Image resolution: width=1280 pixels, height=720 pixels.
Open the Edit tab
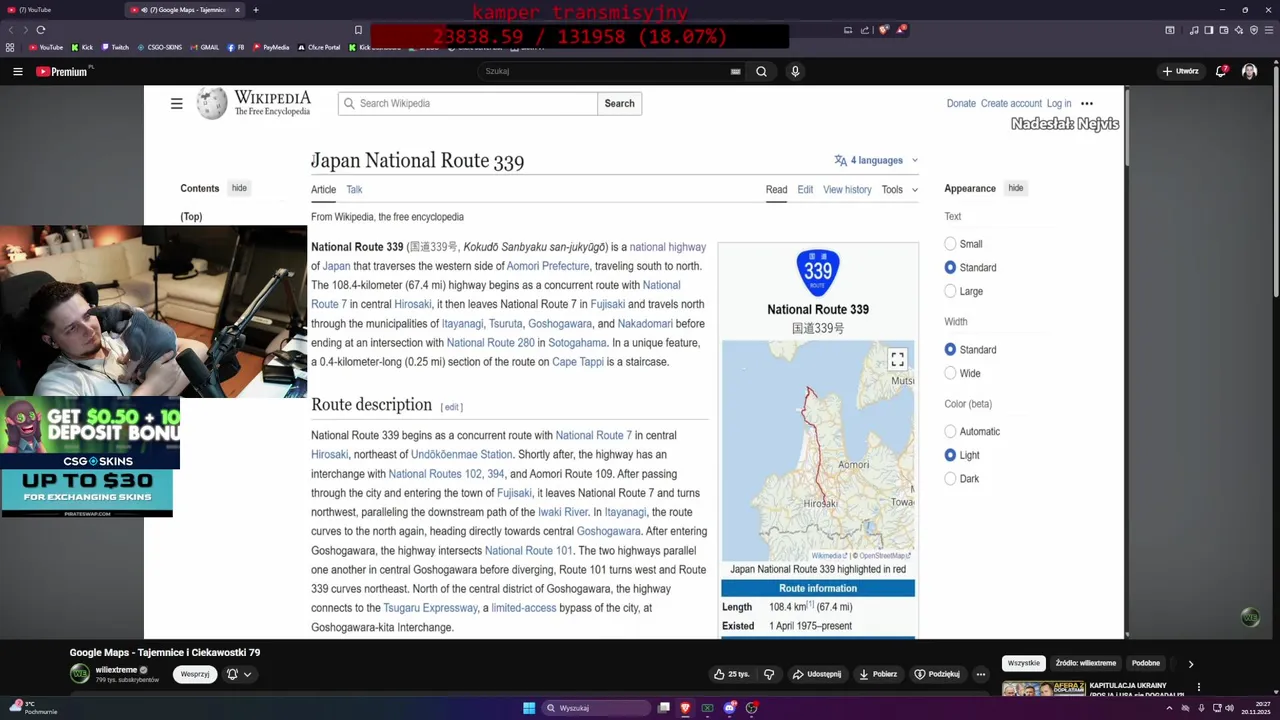point(805,189)
